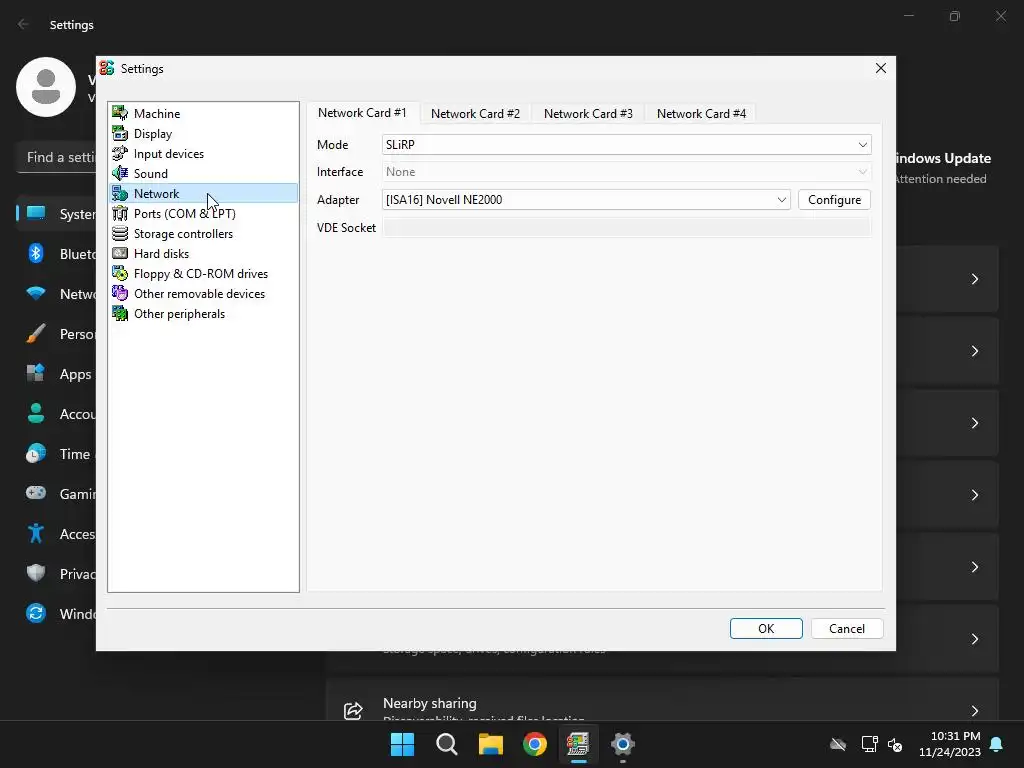Select the Display category icon
This screenshot has width=1024, height=768.
pyautogui.click(x=120, y=133)
